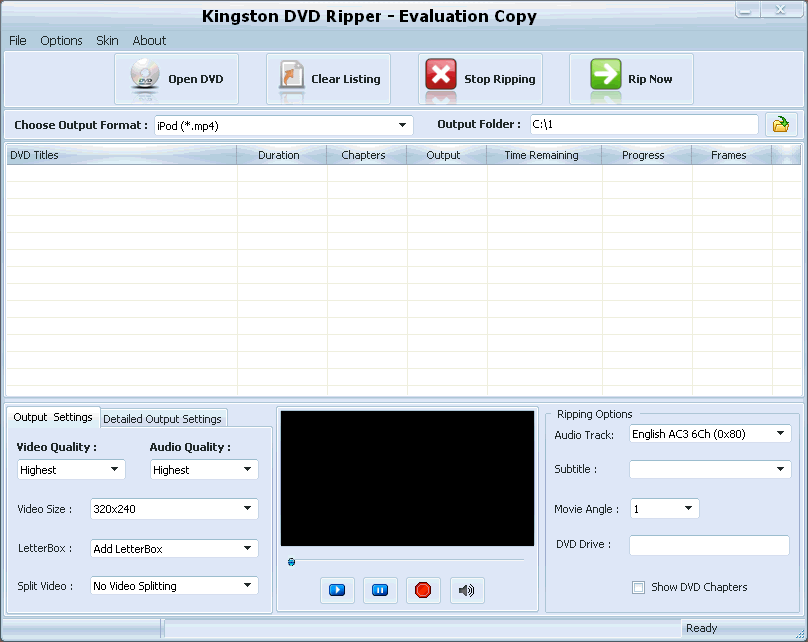This screenshot has width=808, height=642.
Task: Click the Progress column header
Action: click(x=646, y=155)
